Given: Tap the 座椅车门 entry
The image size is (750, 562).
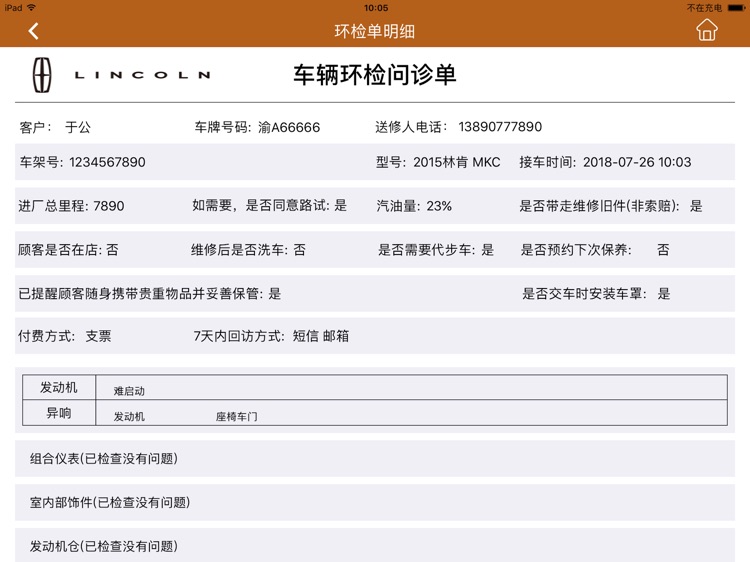Looking at the screenshot, I should 236,417.
